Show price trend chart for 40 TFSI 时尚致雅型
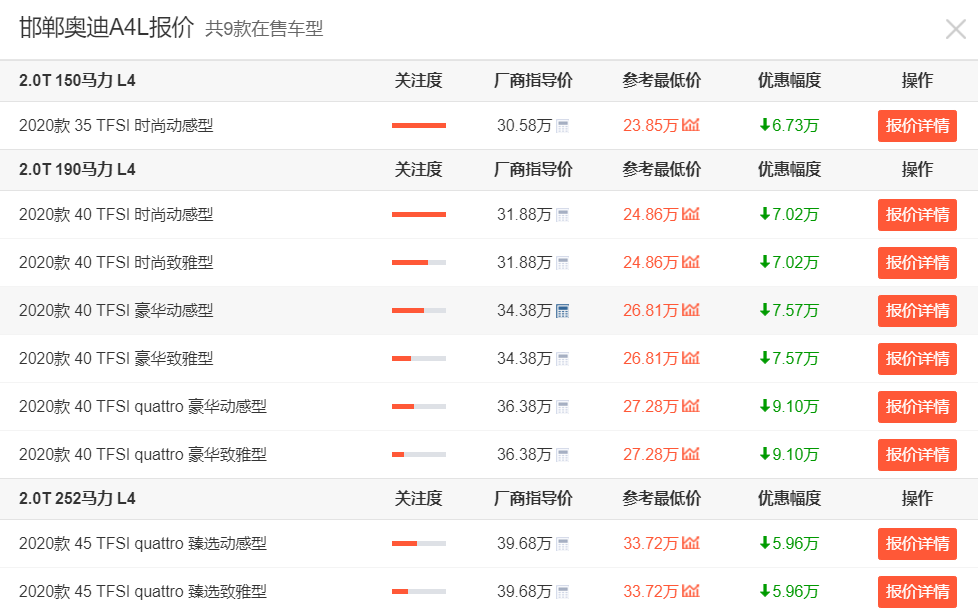The image size is (978, 613). 690,262
